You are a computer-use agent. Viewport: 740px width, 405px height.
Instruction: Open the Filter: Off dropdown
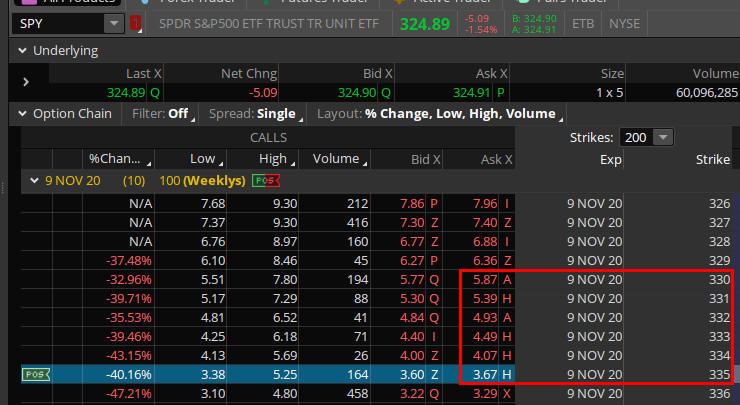tap(163, 114)
